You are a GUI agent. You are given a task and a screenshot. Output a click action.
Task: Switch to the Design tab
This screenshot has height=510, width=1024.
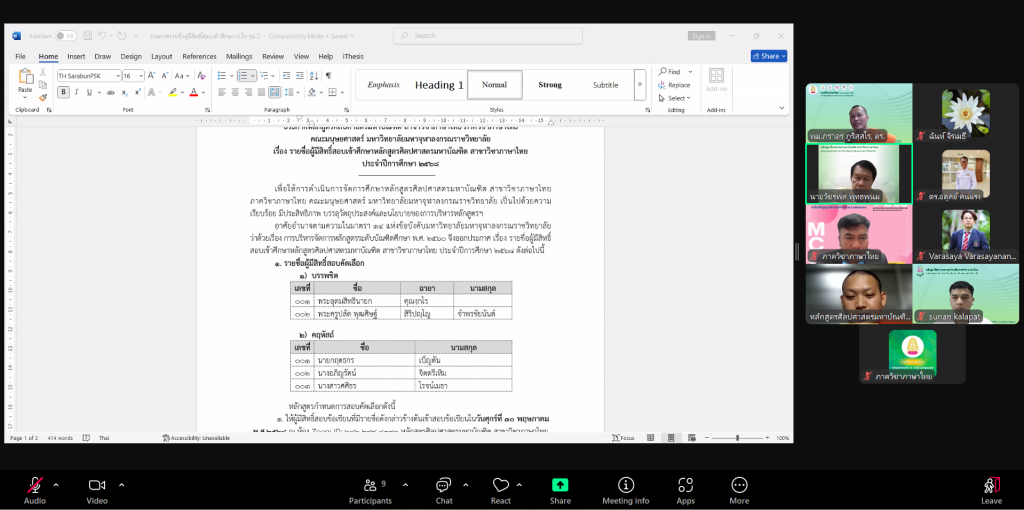click(x=131, y=56)
